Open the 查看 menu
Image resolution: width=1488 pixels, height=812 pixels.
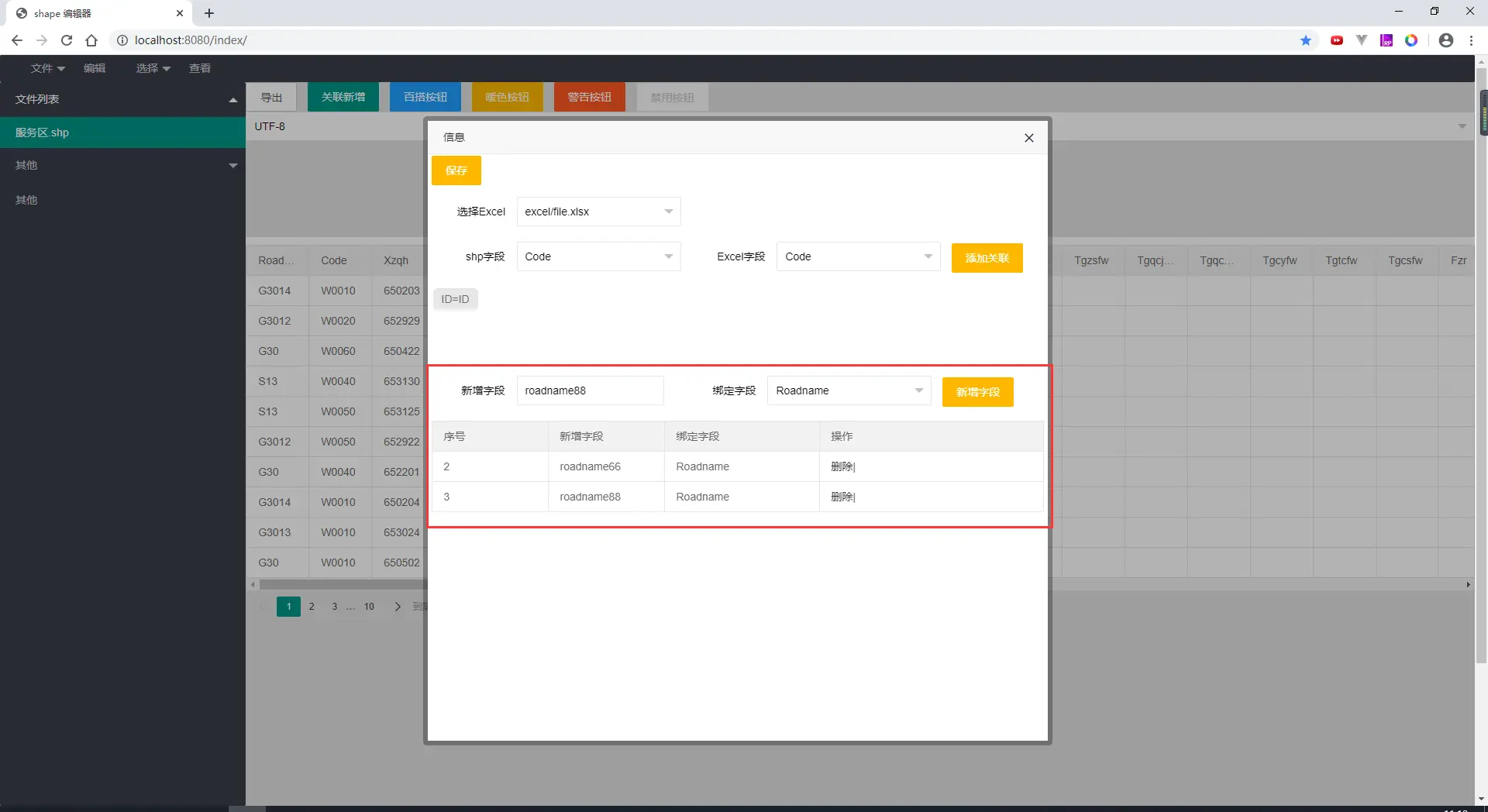[x=200, y=68]
